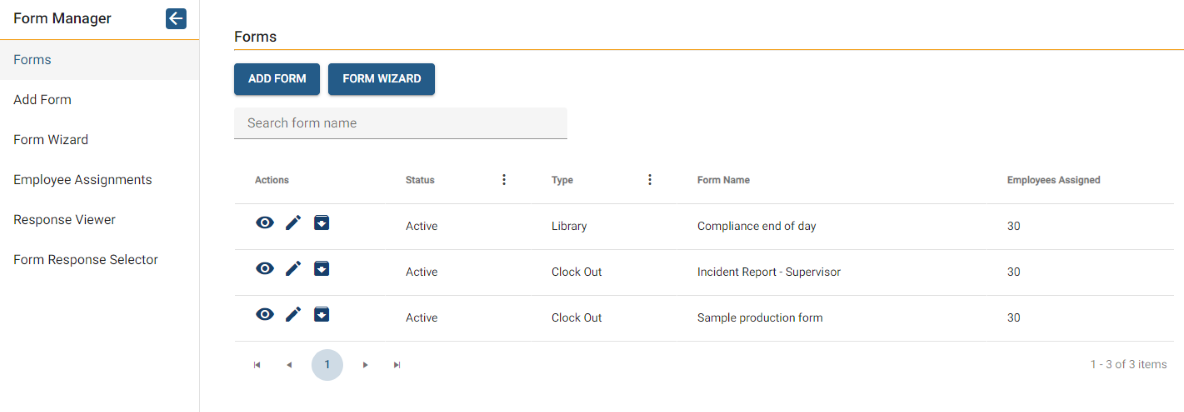Archive the Compliance end of day form

322,223
